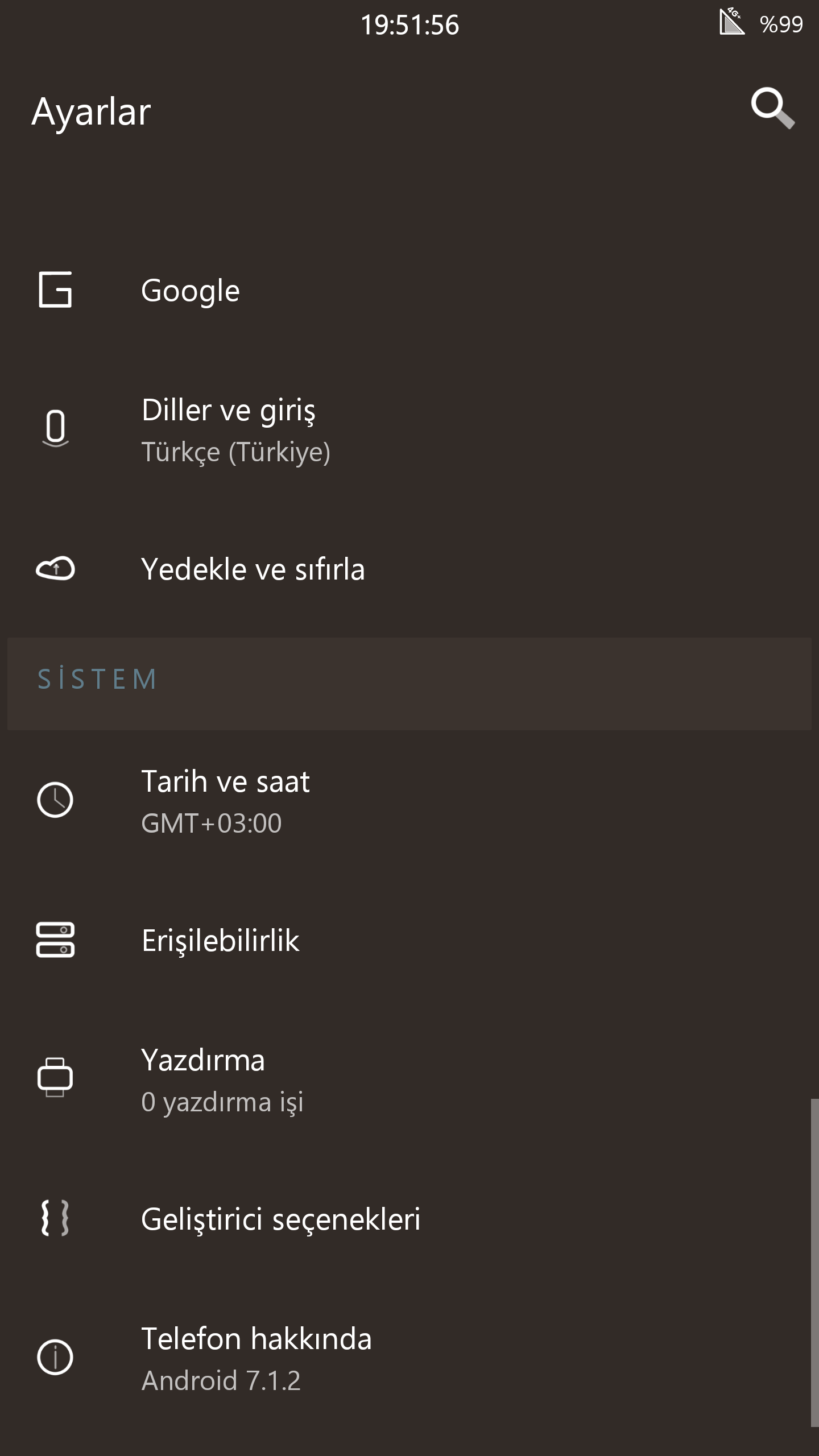Open Diller ve giriş settings
This screenshot has width=819, height=1456.
(409, 430)
